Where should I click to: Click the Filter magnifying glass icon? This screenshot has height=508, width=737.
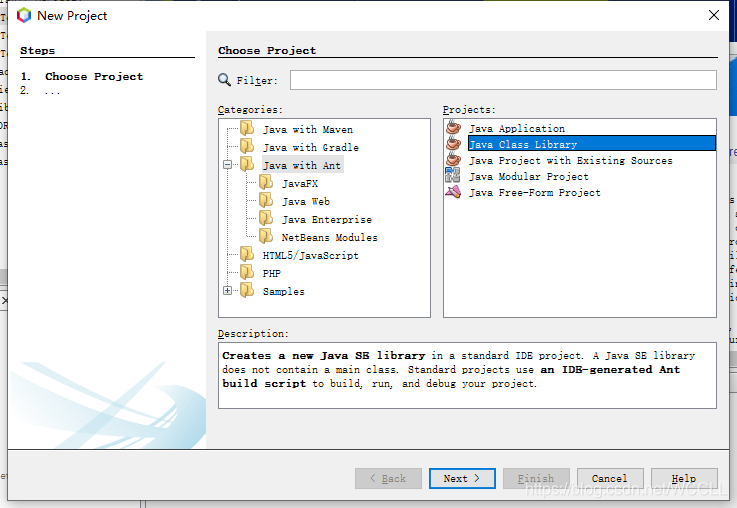(x=224, y=79)
